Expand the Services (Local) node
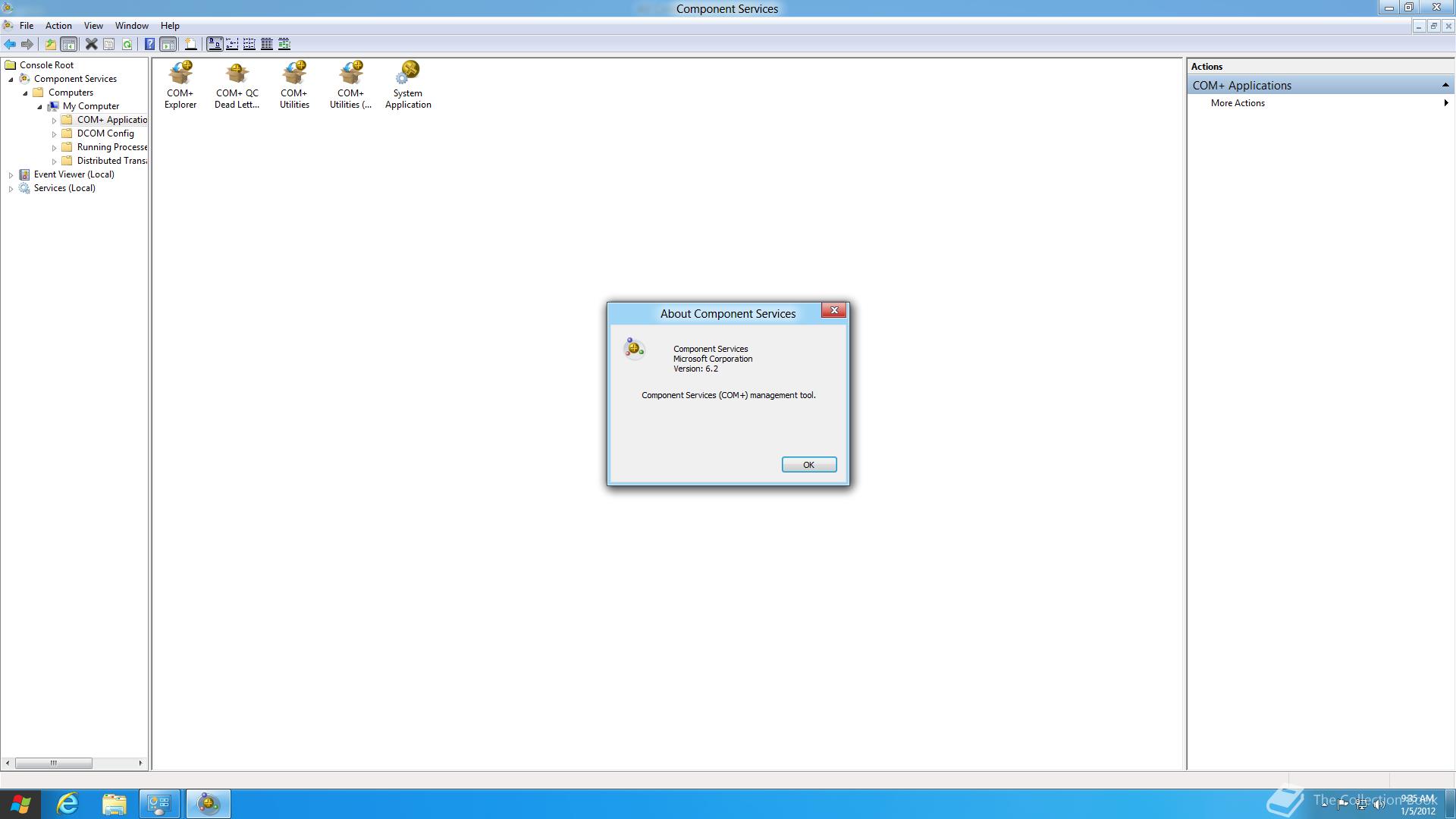1456x819 pixels. click(x=11, y=189)
